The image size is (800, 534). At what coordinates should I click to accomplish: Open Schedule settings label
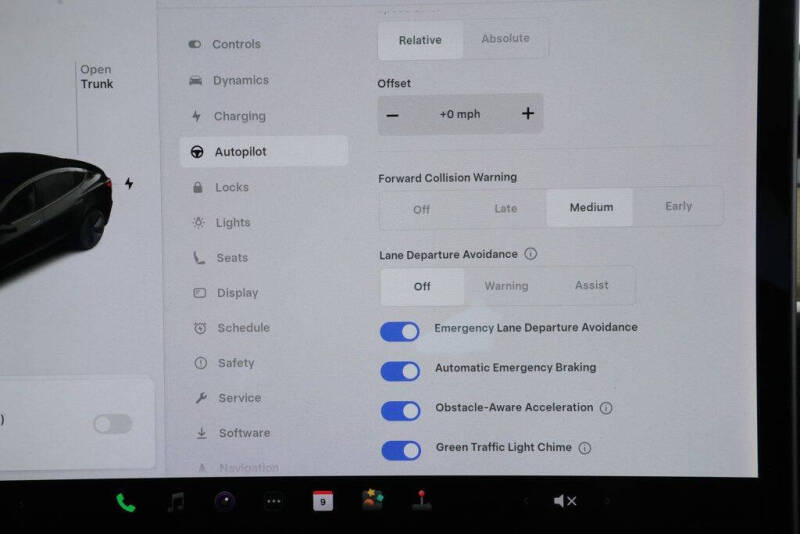[244, 327]
